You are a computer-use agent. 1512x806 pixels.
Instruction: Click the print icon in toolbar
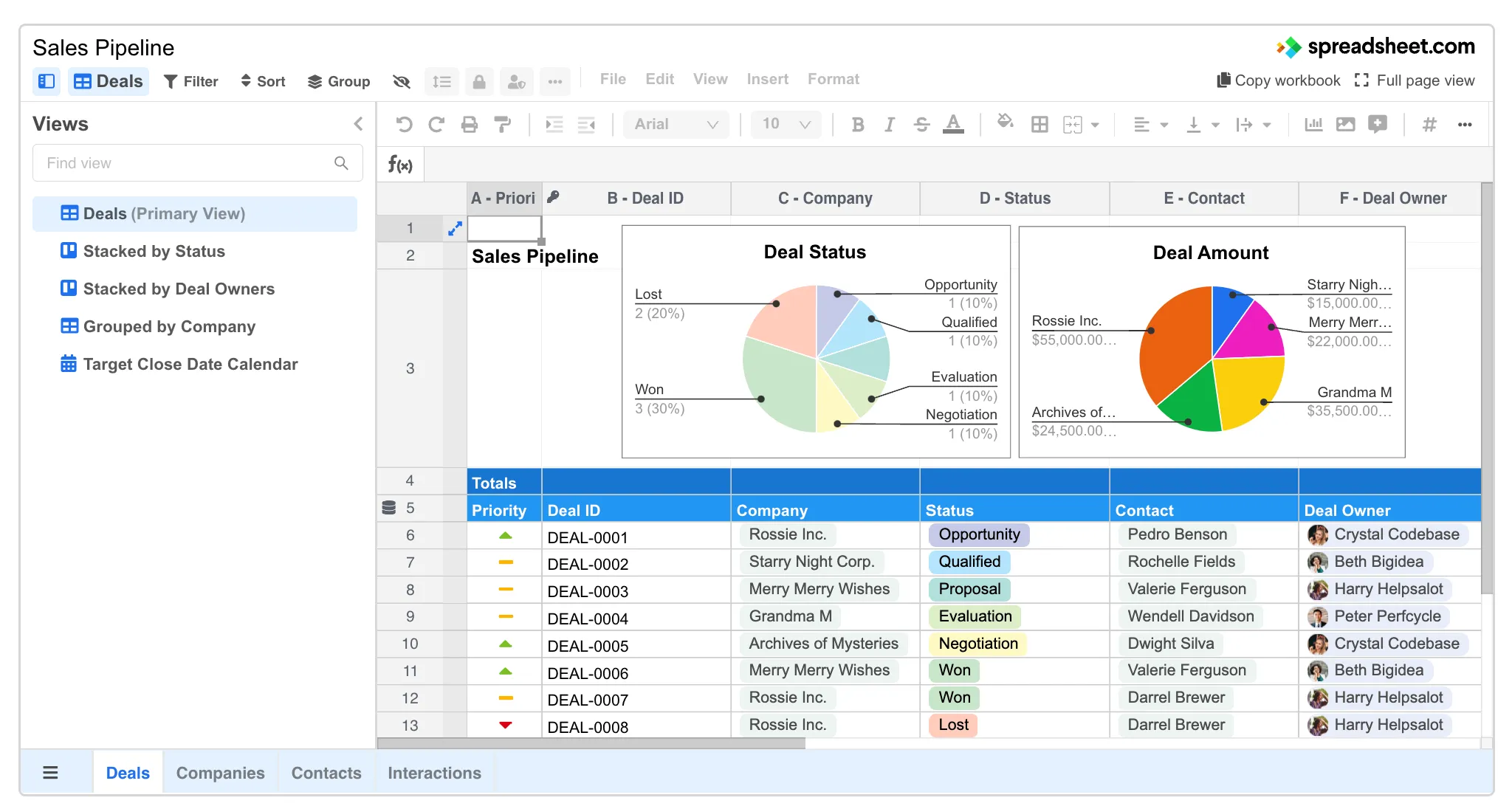(470, 124)
